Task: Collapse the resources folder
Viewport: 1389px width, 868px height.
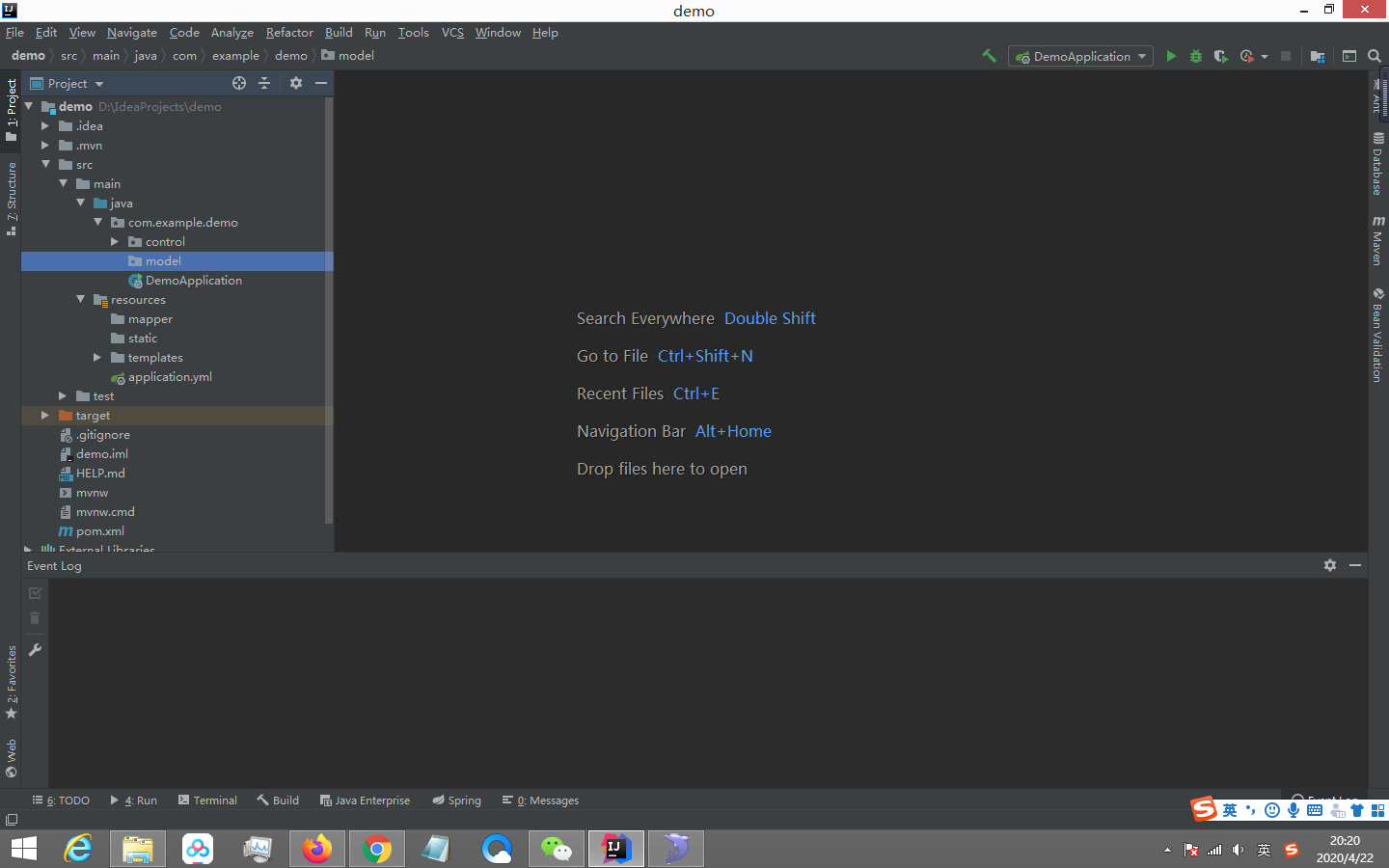Action: 80,299
